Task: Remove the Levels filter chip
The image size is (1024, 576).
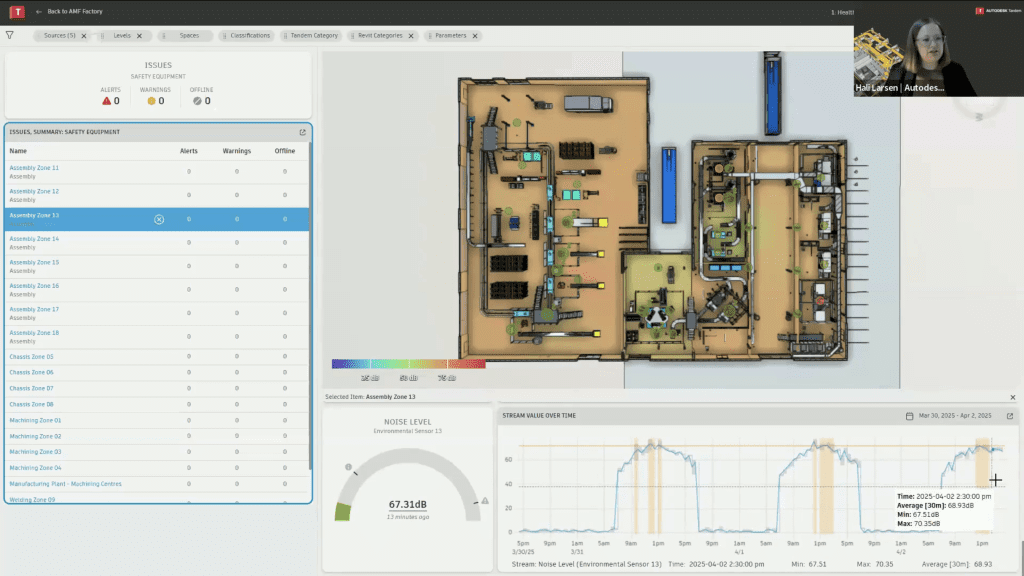Action: coord(138,36)
